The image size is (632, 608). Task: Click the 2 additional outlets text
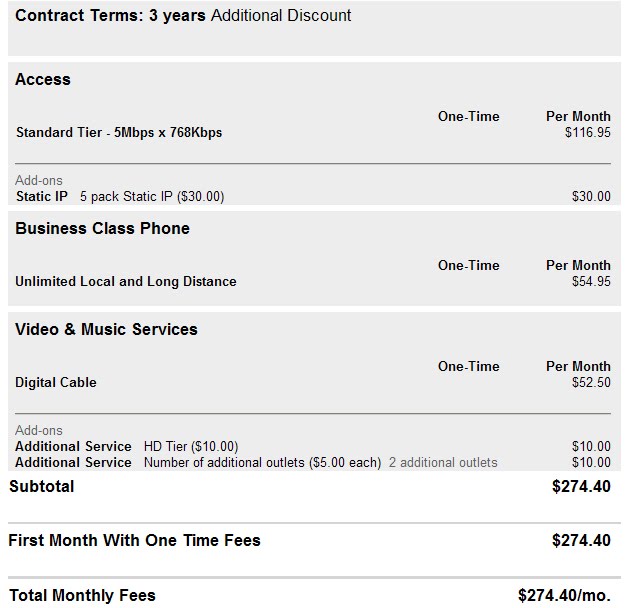[443, 462]
